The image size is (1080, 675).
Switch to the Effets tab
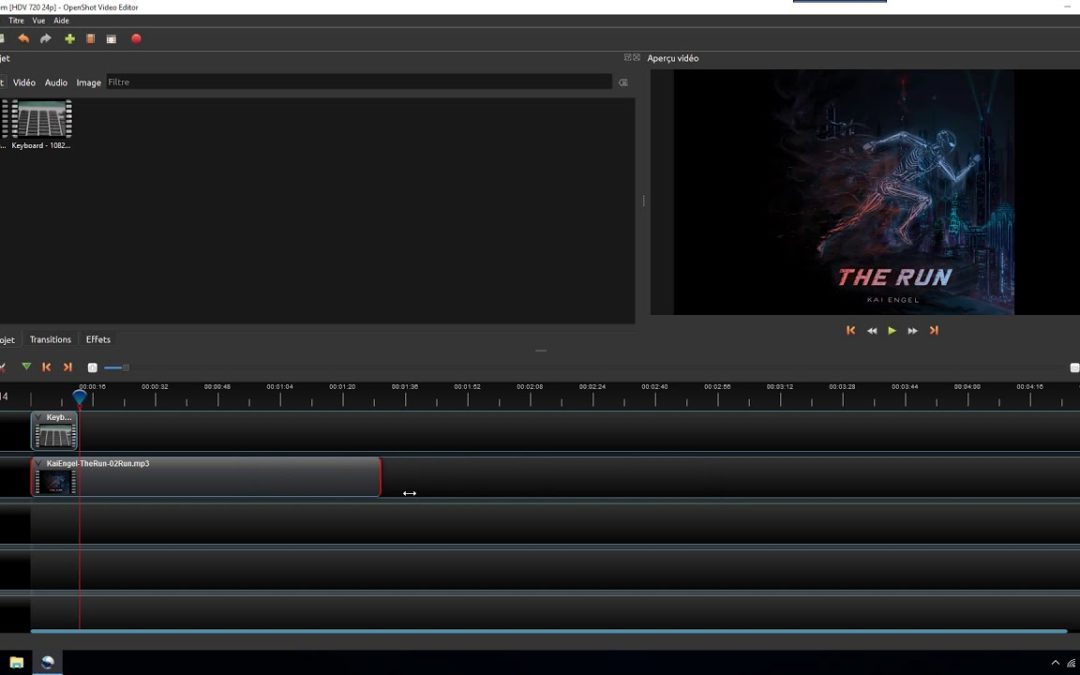point(98,339)
